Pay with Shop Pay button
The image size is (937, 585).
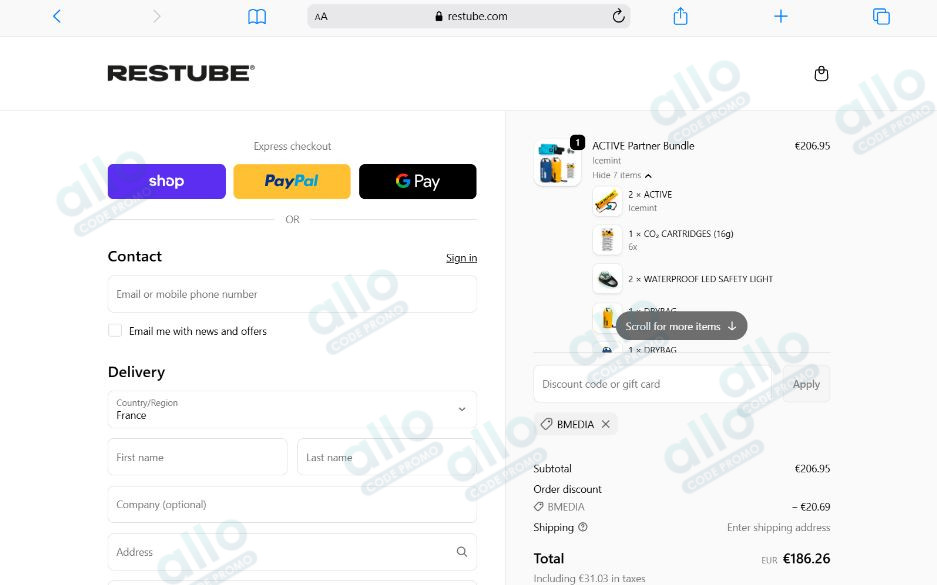tap(167, 181)
